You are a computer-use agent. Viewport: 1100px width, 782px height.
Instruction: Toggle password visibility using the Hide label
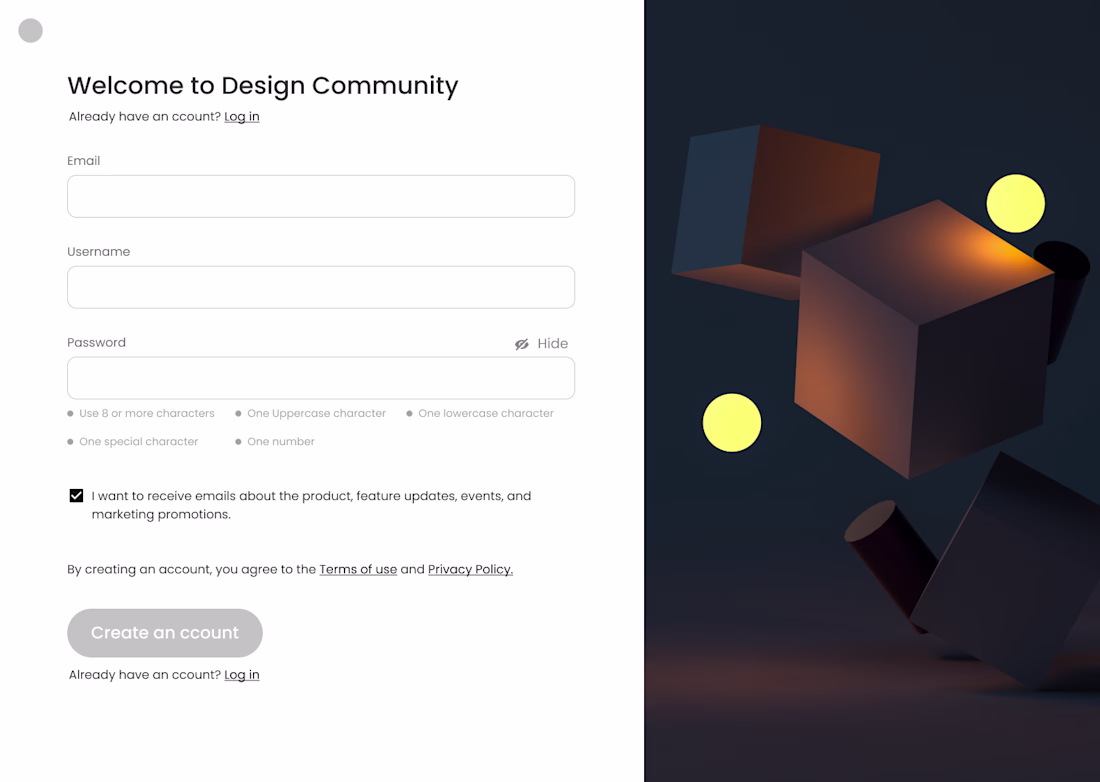tap(552, 344)
